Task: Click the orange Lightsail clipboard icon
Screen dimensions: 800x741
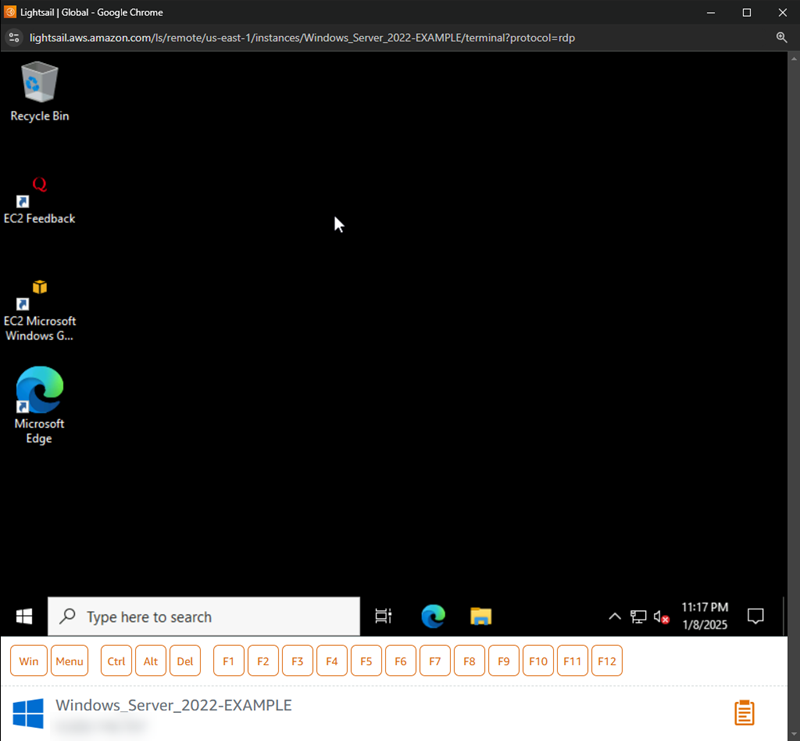Action: 743,712
